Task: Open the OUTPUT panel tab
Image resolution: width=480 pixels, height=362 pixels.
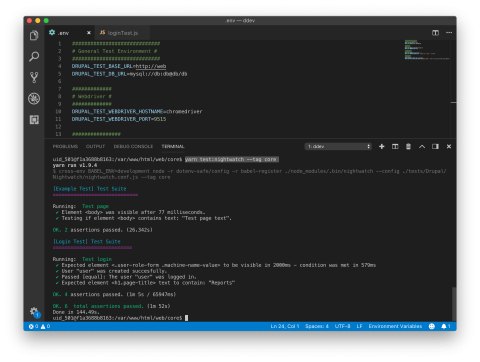Action: 95,146
